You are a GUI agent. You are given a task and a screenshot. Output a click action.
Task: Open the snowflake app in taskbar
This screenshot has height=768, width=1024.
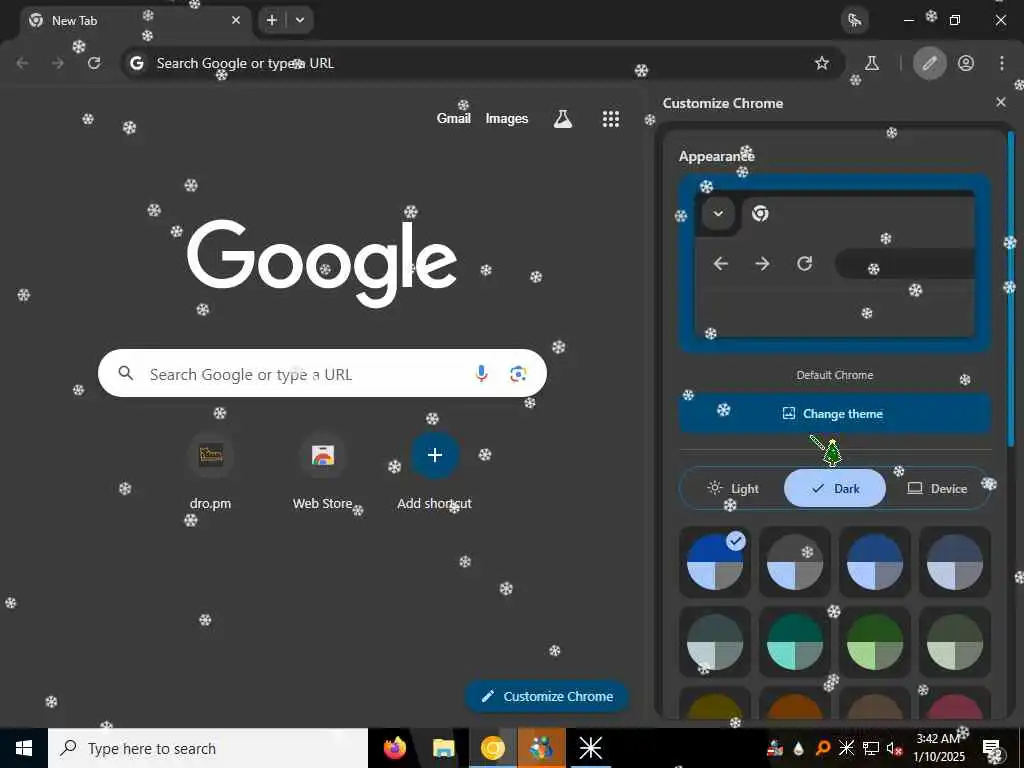[590, 748]
